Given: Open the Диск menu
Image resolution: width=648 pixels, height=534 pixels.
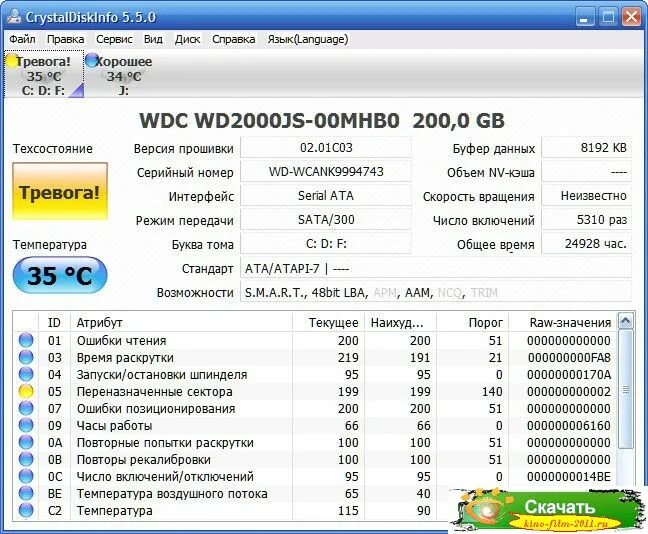Looking at the screenshot, I should click(x=187, y=39).
